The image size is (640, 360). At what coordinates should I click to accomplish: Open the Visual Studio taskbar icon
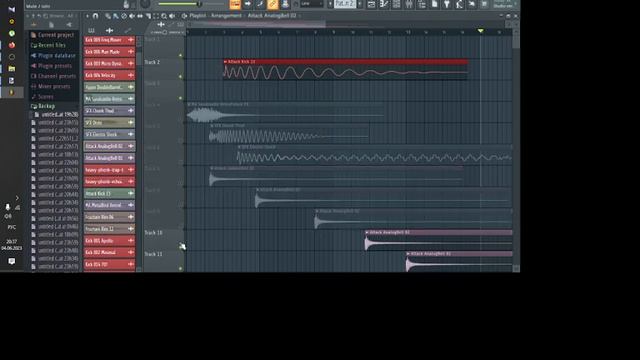point(12,9)
